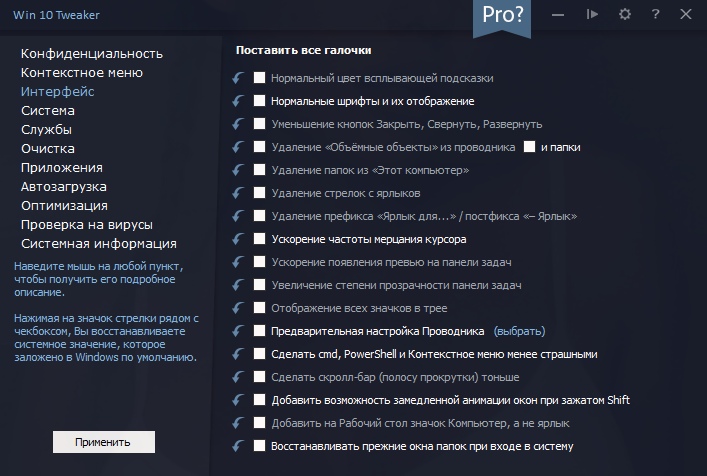Restore default for «Нормальный цвет всплывающей подсказки» arrow
This screenshot has height=476, width=707.
pos(238,78)
